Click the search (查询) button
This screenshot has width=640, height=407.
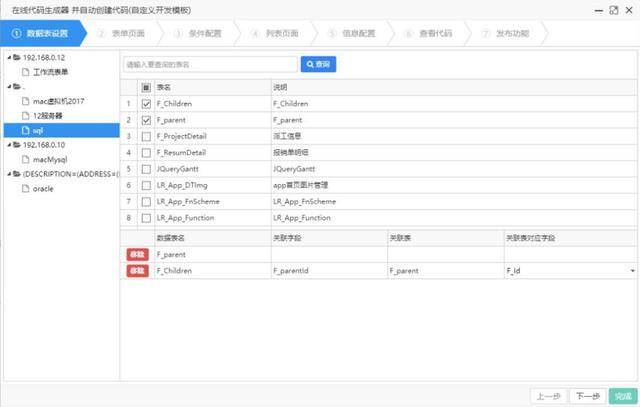tap(318, 64)
